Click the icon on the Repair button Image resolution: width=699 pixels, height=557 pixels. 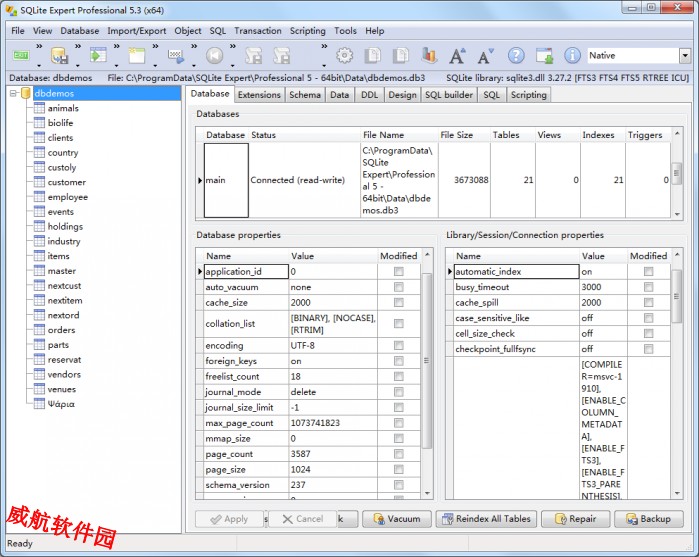coord(560,519)
